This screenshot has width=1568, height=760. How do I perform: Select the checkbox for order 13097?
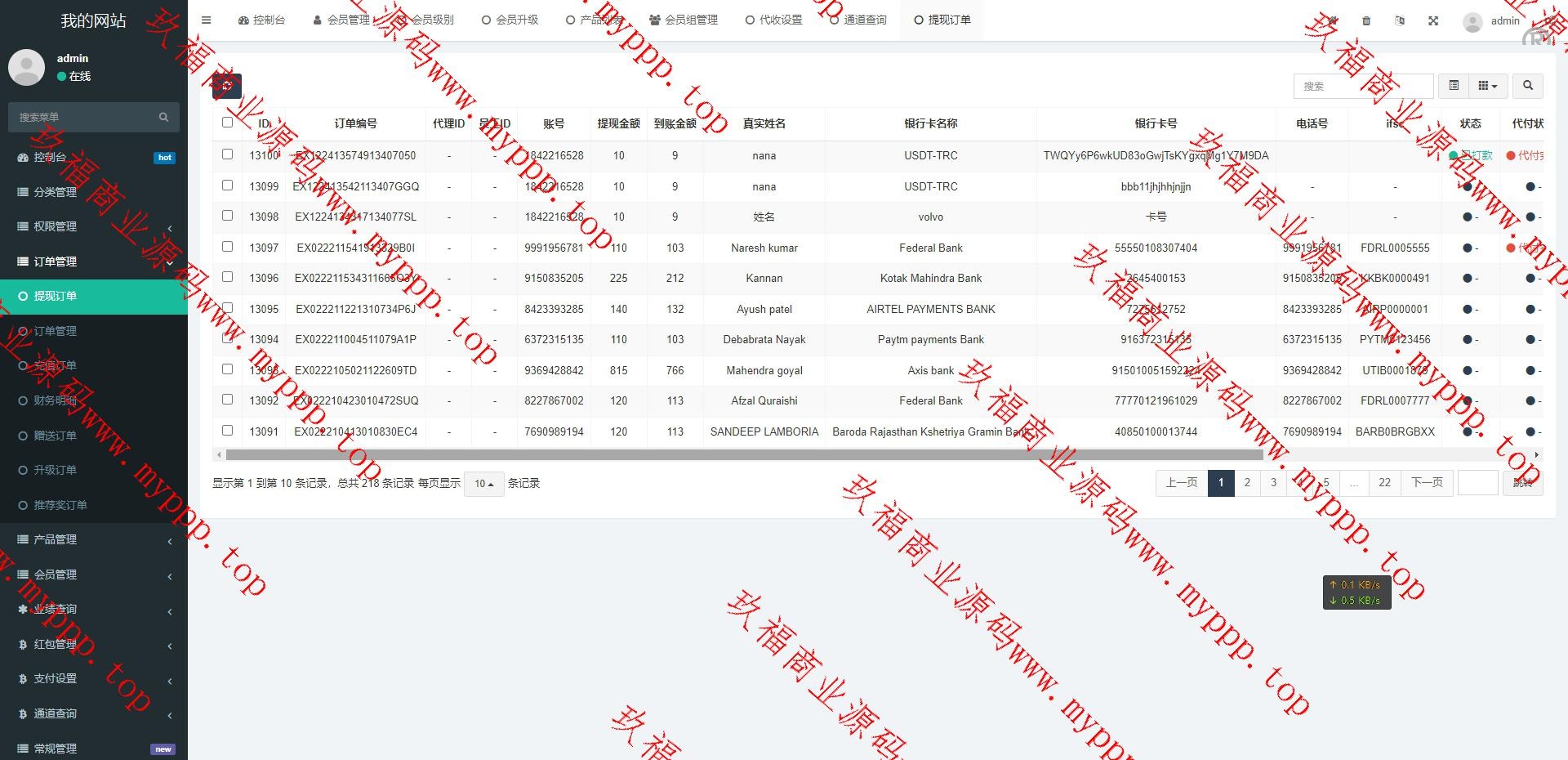click(x=227, y=247)
